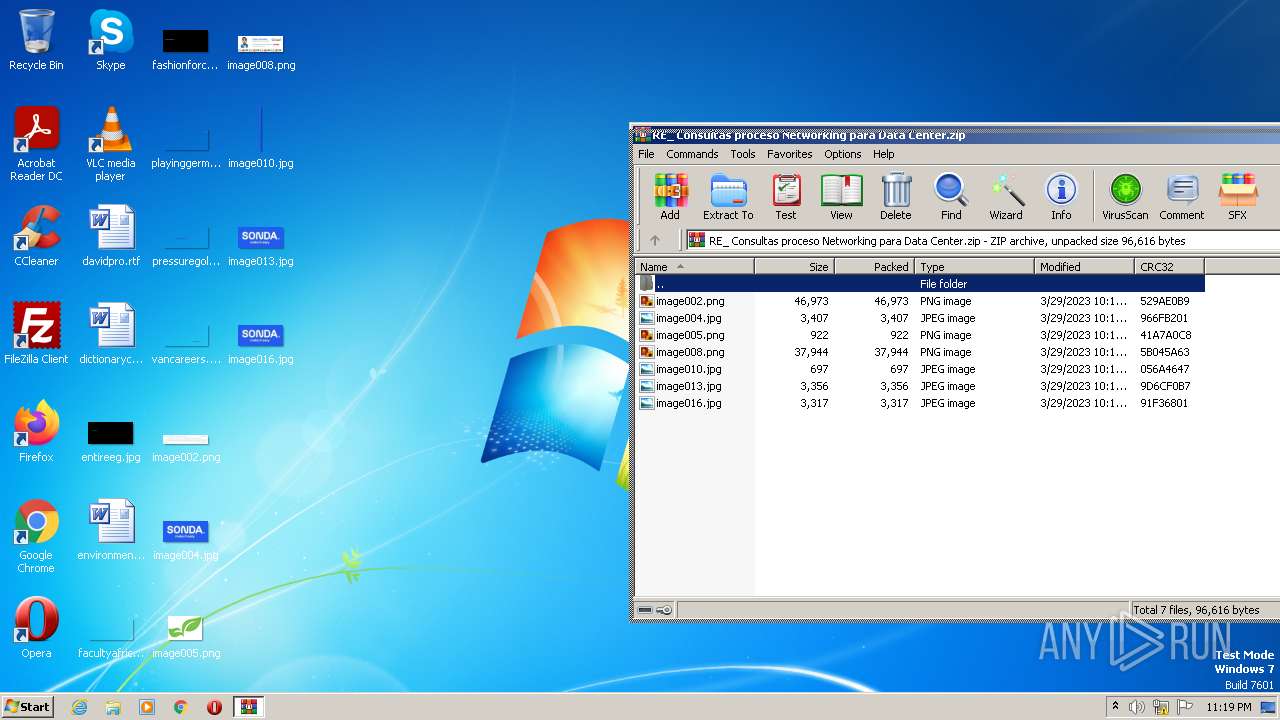Click the Test archive icon
Viewport: 1280px width, 720px height.
(786, 196)
